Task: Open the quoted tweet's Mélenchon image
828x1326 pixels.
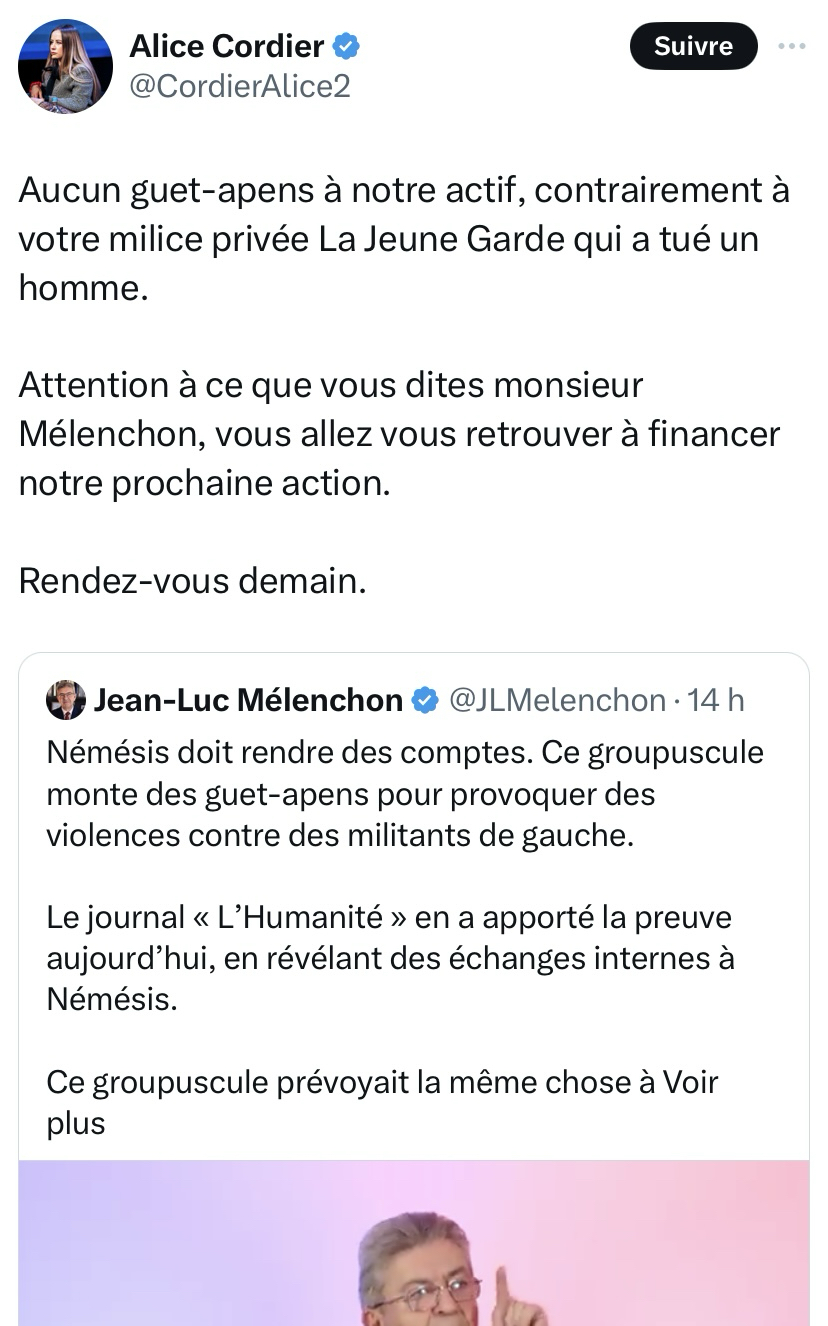Action: pos(414,1243)
